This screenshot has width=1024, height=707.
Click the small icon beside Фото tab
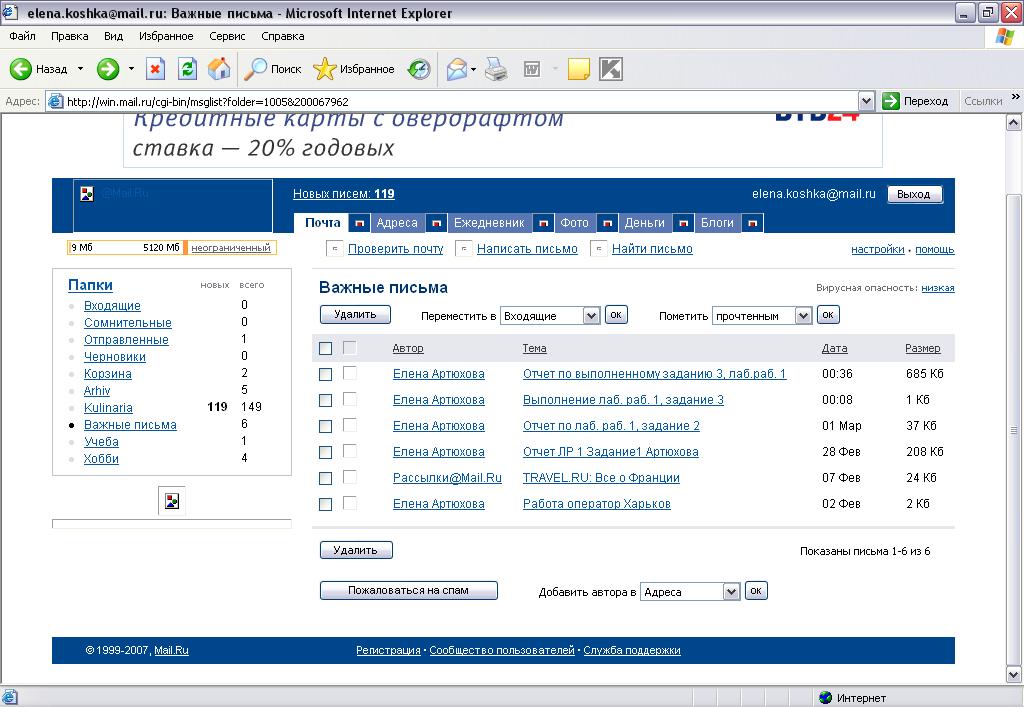pos(607,223)
